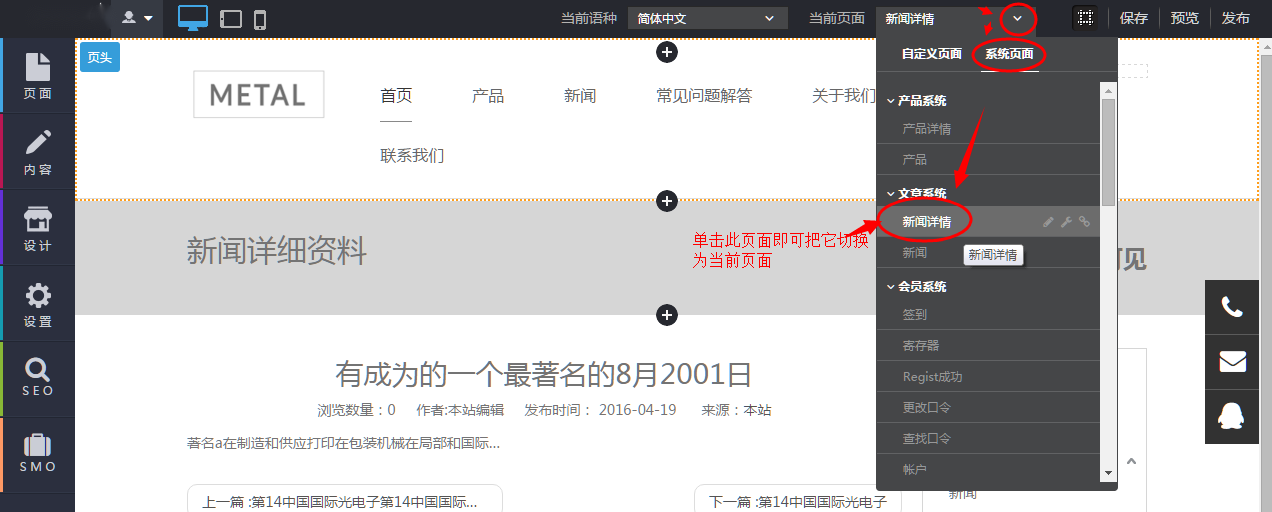Click the wrench icon on 新闻详情 row

pyautogui.click(x=1066, y=222)
